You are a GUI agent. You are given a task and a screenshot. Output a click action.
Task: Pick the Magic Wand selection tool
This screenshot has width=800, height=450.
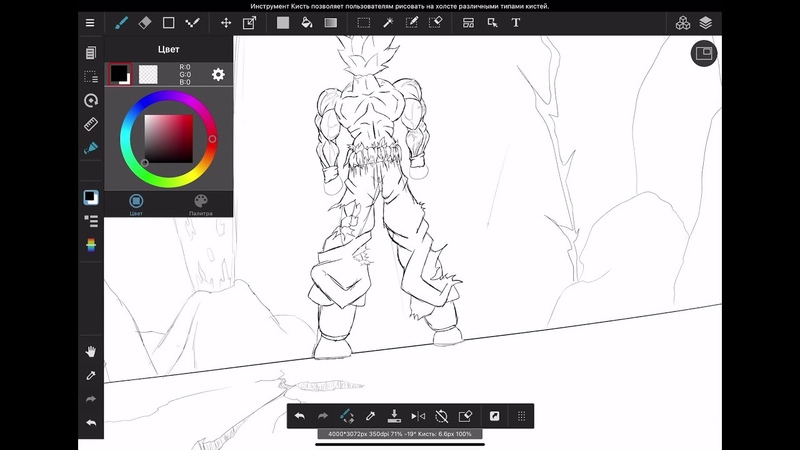(x=387, y=22)
